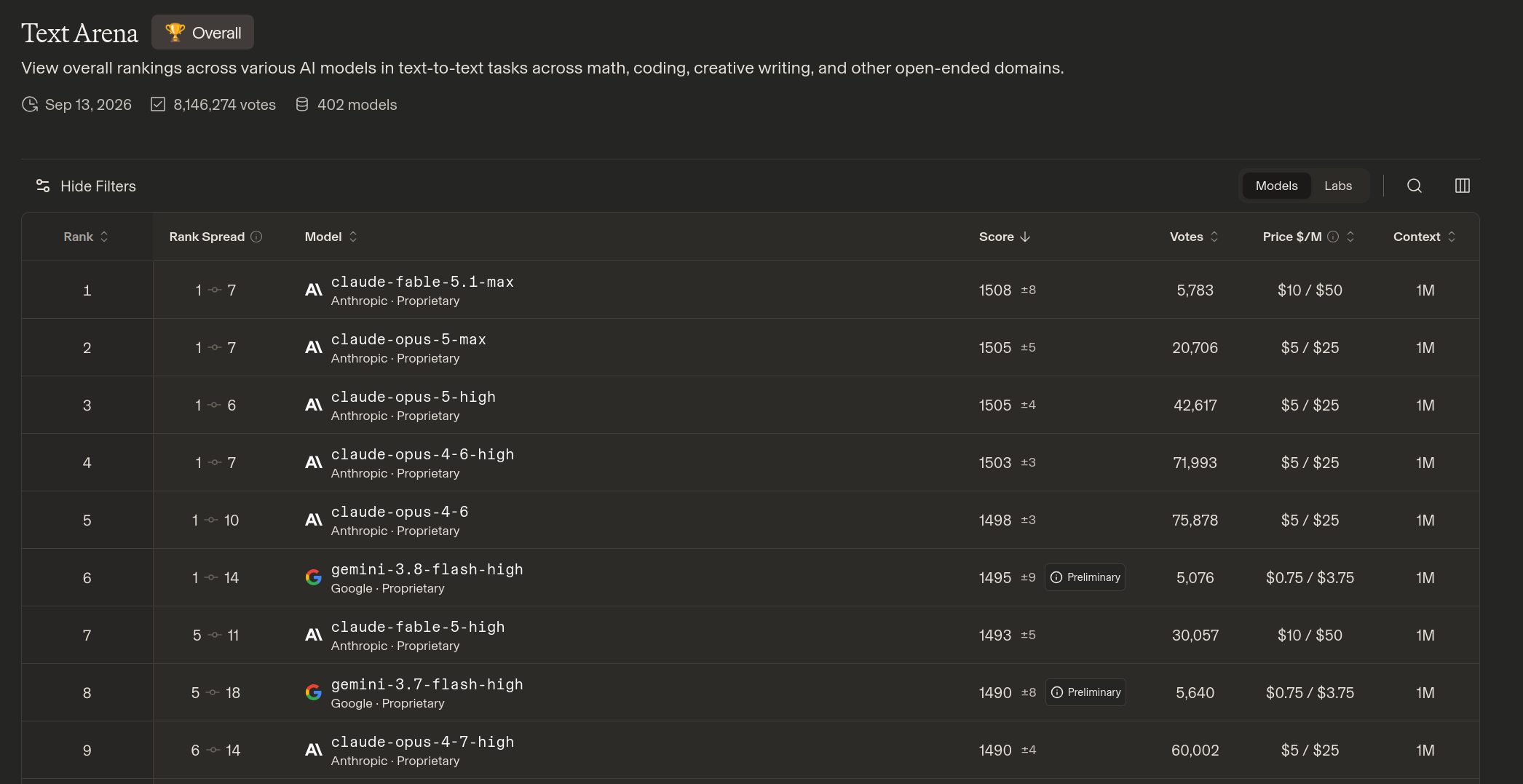Click the Price $/M info icon
This screenshot has height=784, width=1523.
pos(1333,237)
